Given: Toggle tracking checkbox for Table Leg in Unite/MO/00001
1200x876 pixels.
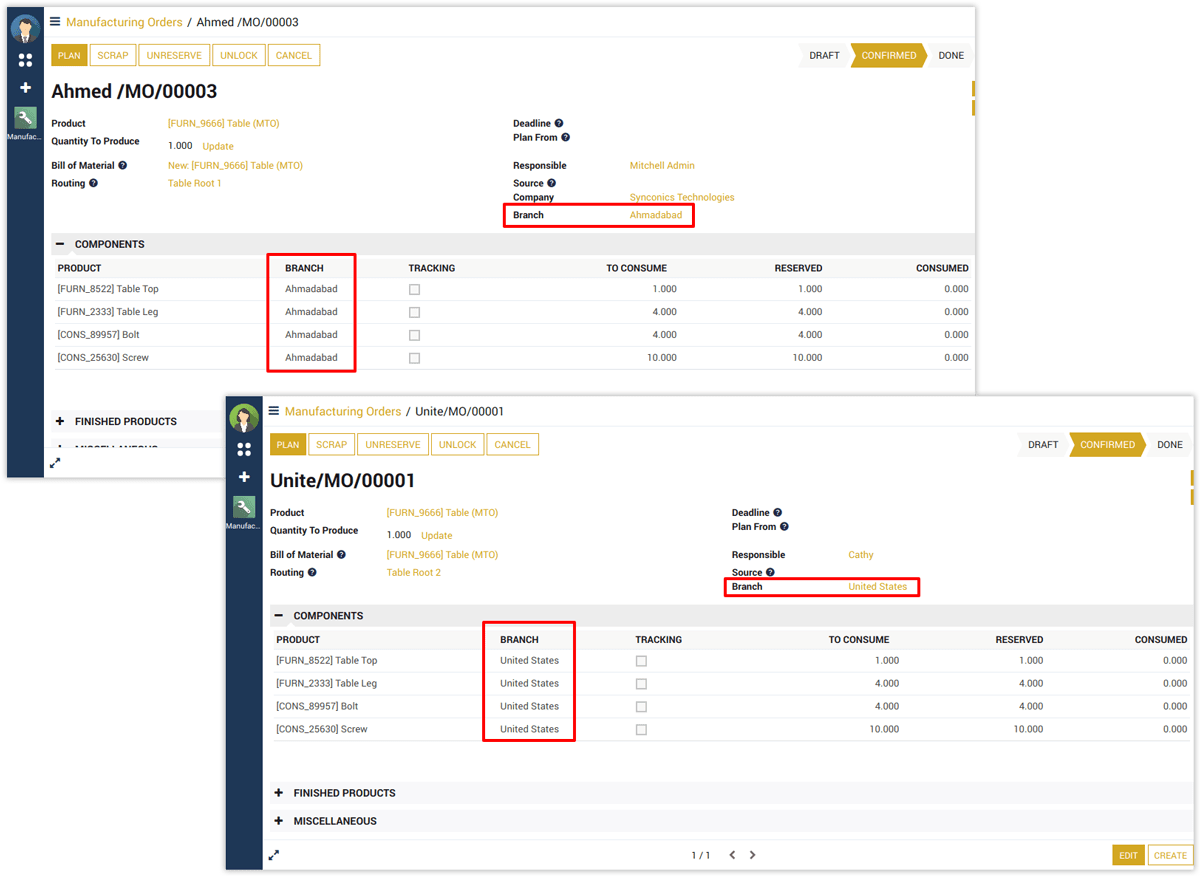Looking at the screenshot, I should pyautogui.click(x=641, y=684).
